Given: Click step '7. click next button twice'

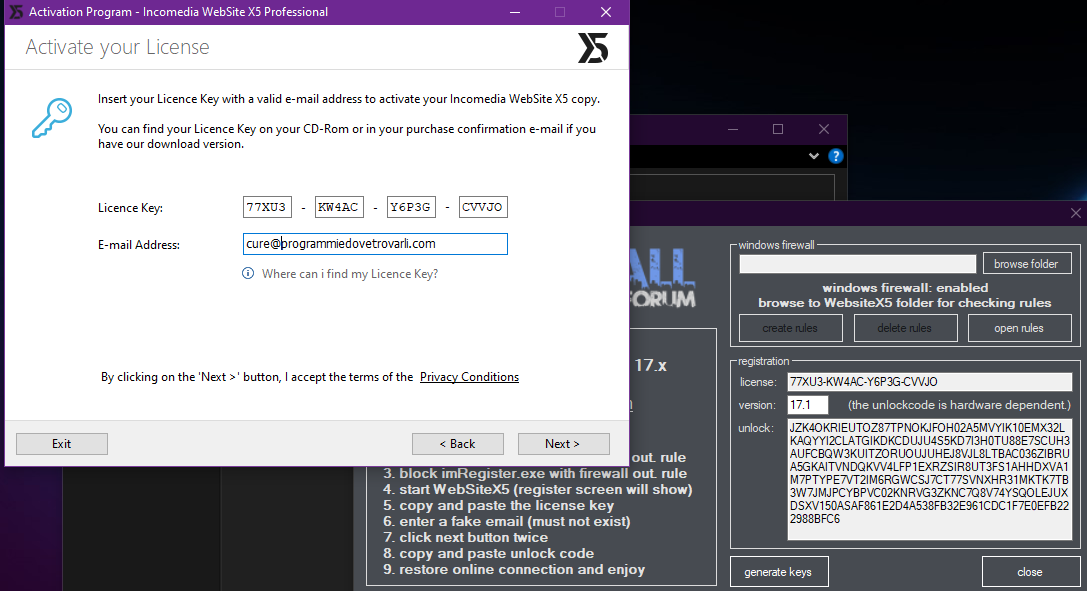Looking at the screenshot, I should coord(465,538).
